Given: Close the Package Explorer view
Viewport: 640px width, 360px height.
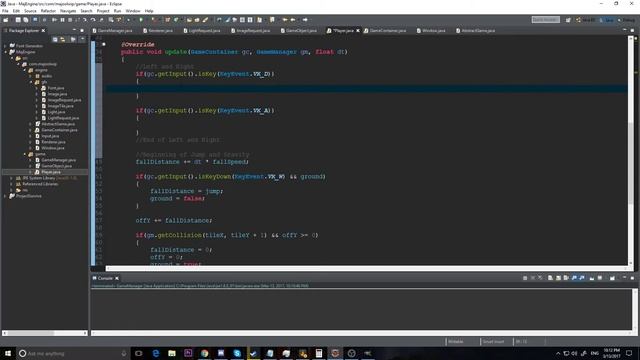Looking at the screenshot, I should coord(43,31).
